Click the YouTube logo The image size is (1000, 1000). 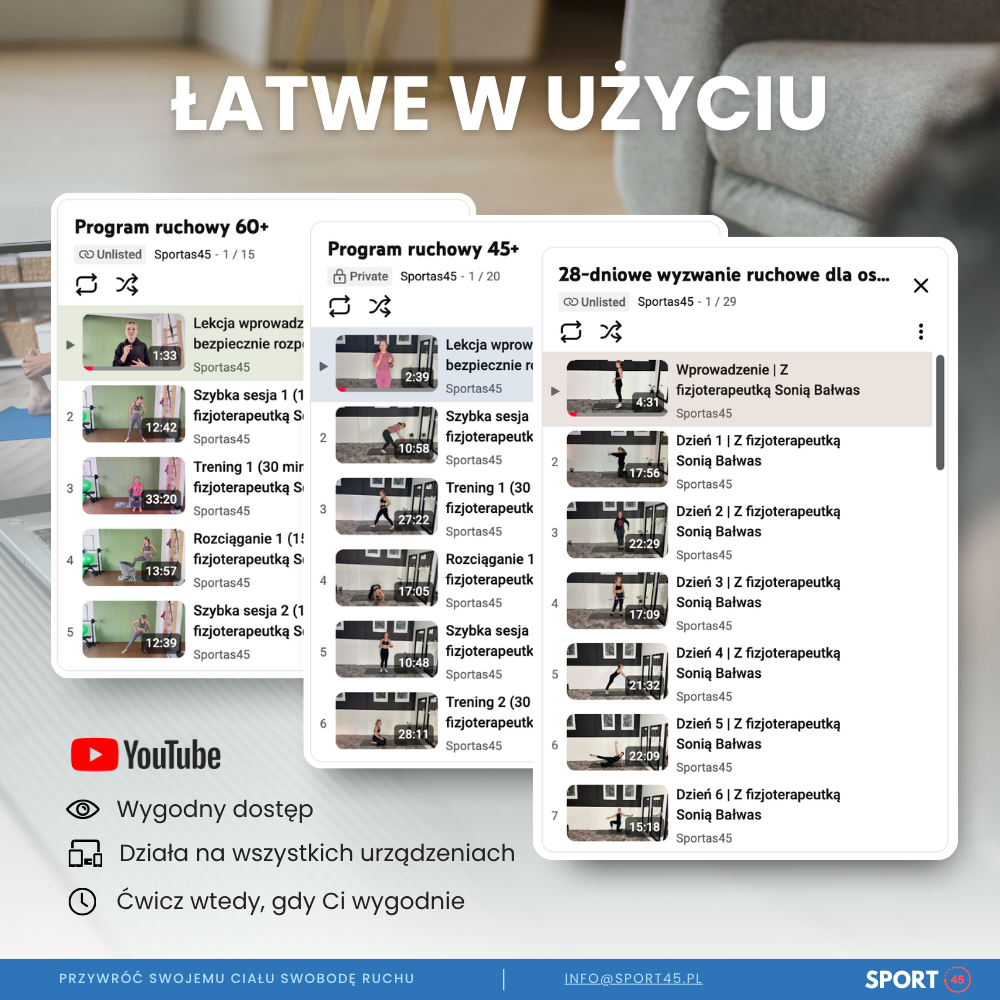146,755
